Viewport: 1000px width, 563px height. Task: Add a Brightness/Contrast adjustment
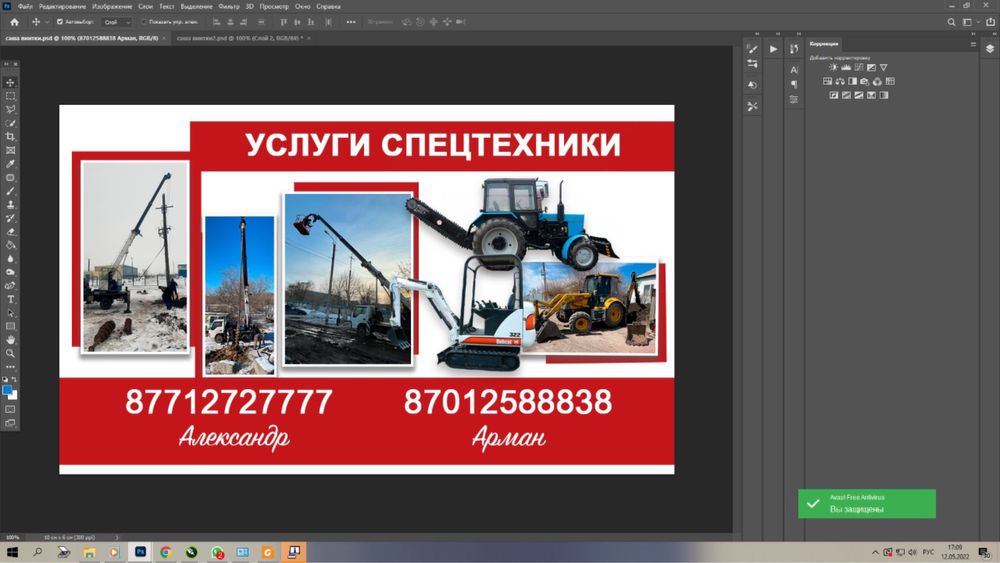(x=833, y=67)
